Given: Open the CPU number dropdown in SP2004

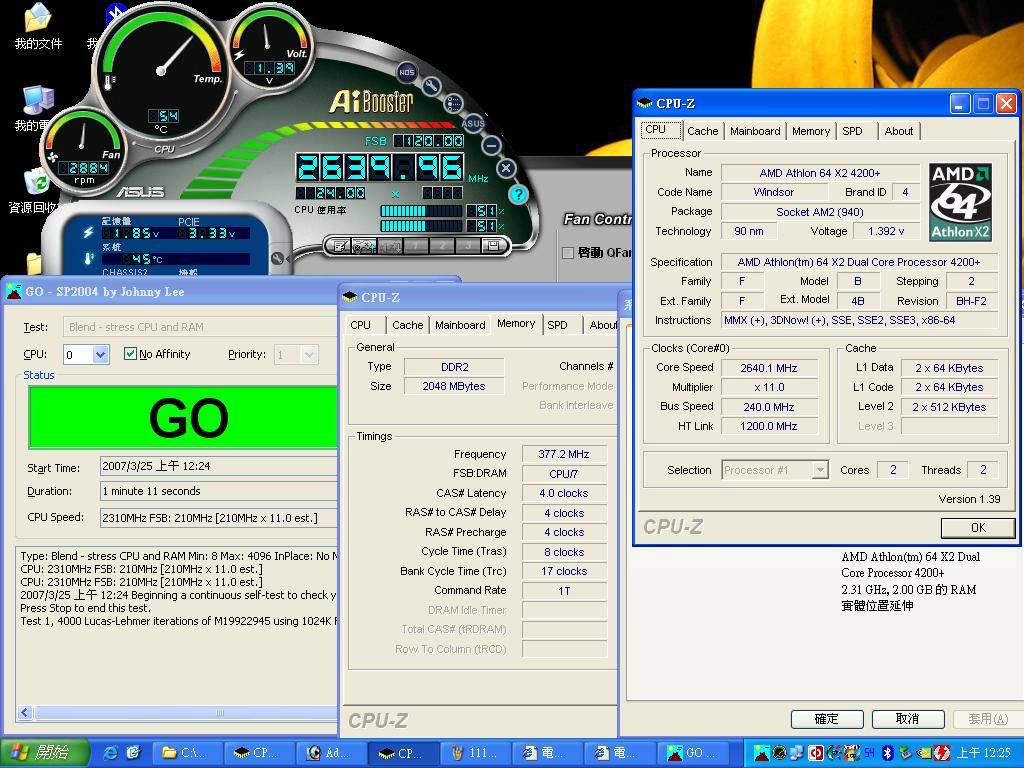Looking at the screenshot, I should 100,355.
